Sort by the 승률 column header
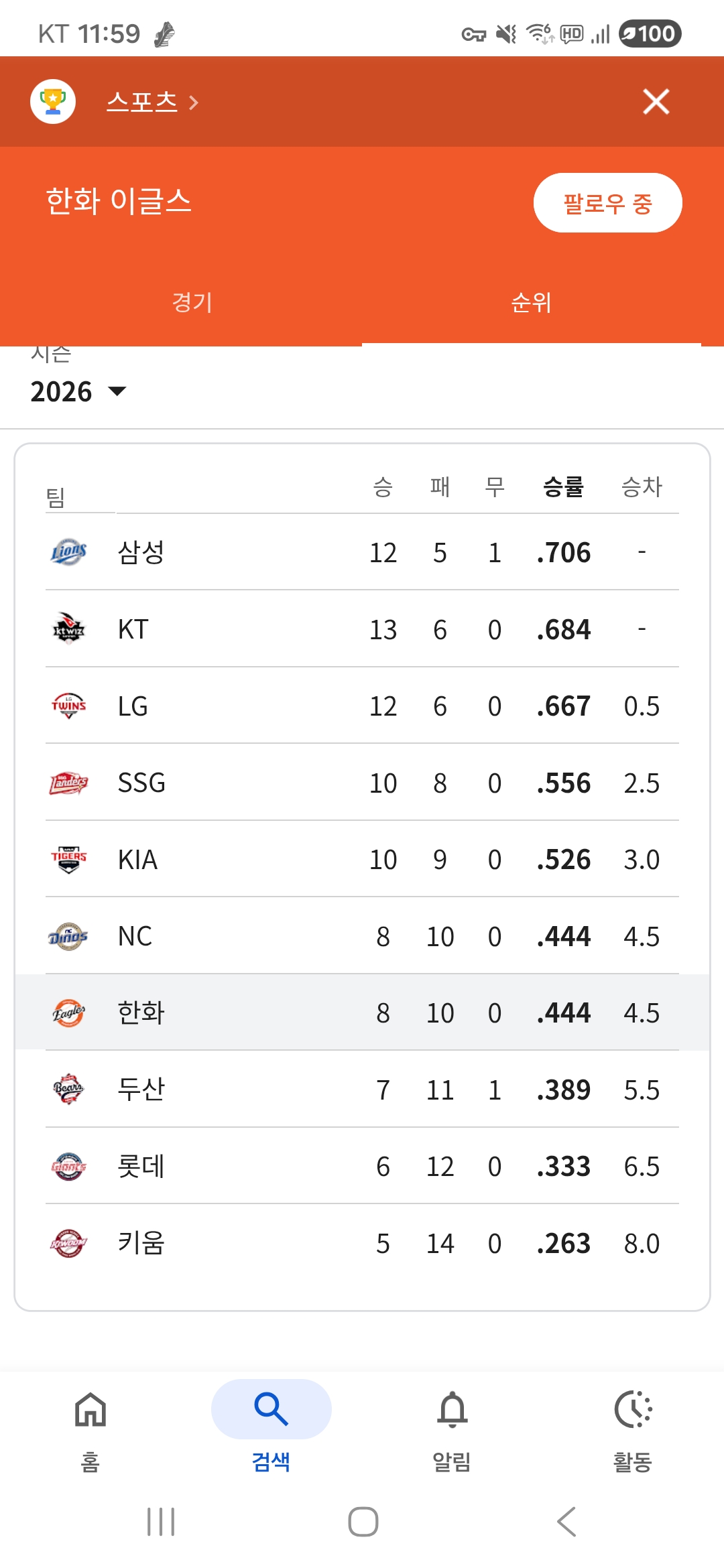 (563, 486)
